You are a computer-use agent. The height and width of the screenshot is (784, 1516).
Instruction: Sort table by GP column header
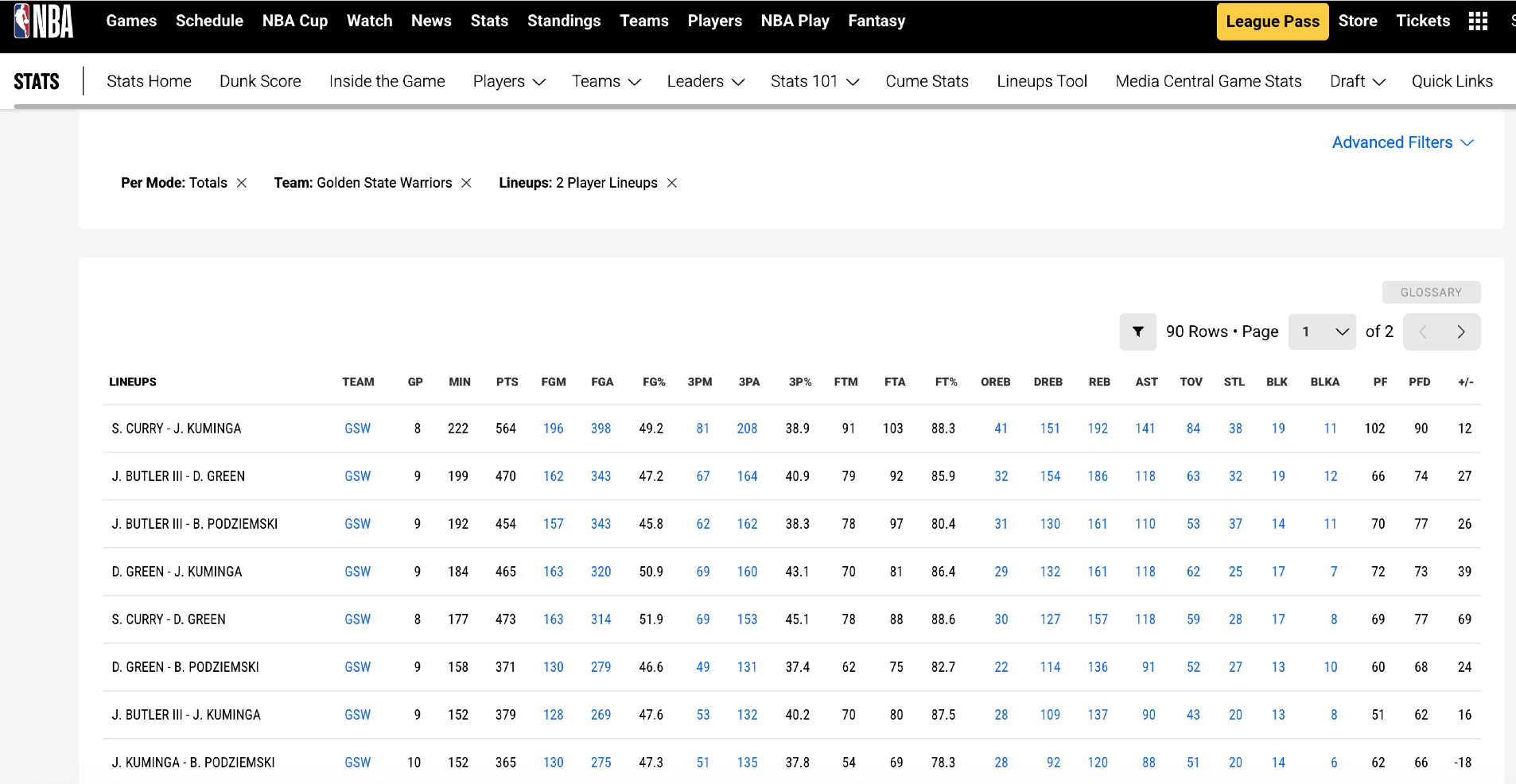415,382
